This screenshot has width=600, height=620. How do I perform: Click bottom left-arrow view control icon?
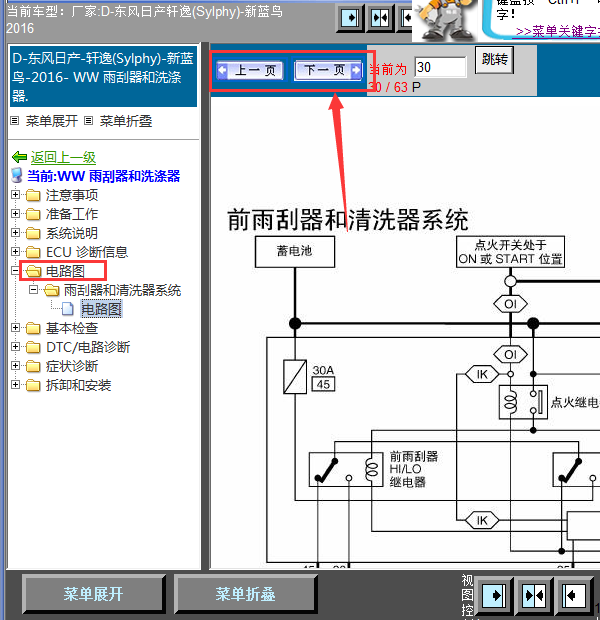click(573, 595)
